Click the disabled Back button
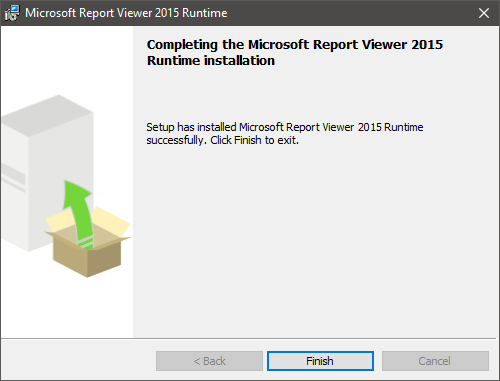This screenshot has width=500, height=381. click(209, 361)
